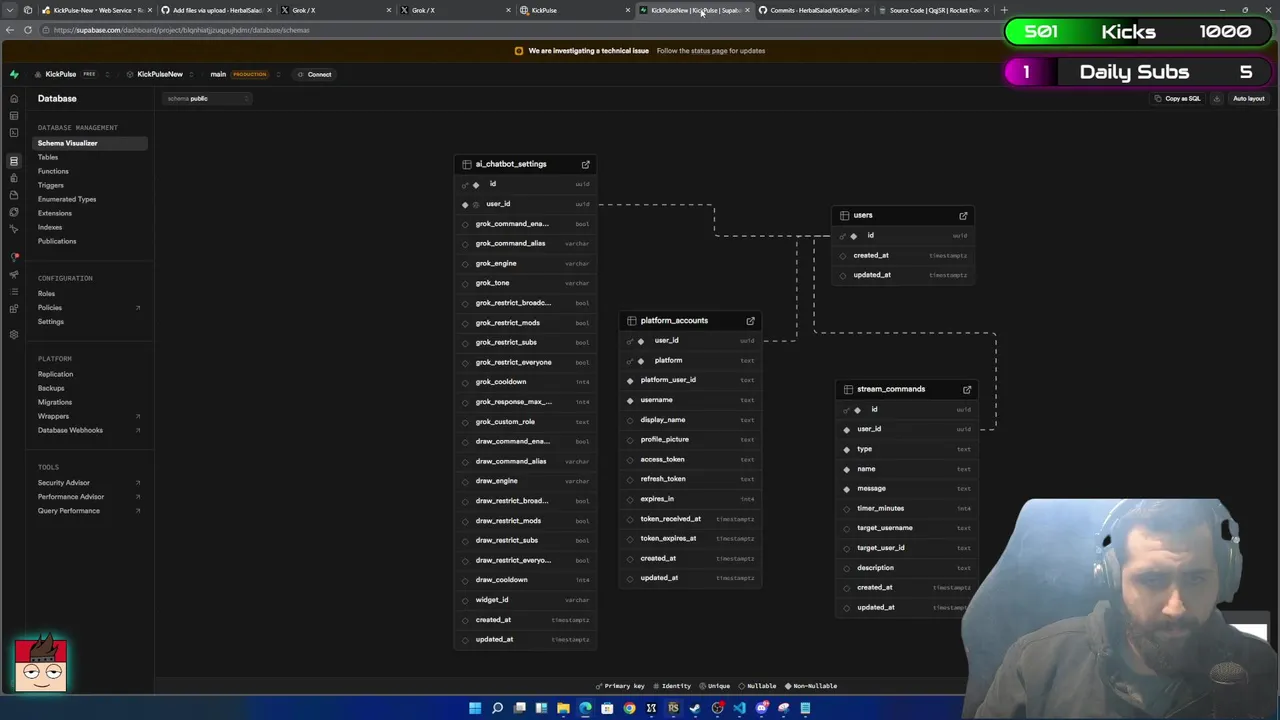Screen dimensions: 1280x720
Task: Open a new browser tab with plus
Action: point(1004,10)
